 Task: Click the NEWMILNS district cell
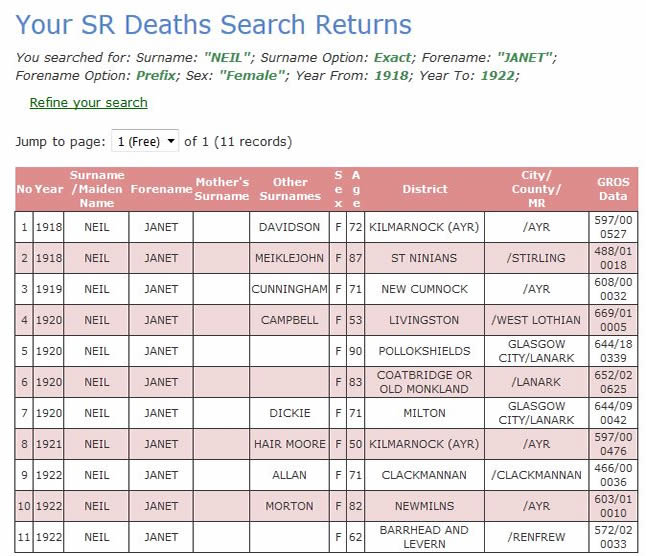pyautogui.click(x=425, y=506)
